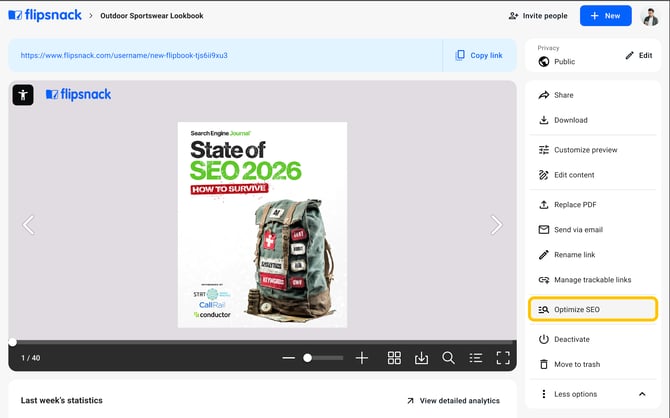Choose Edit content
Screen dimensions: 670x418
(x=592, y=175)
